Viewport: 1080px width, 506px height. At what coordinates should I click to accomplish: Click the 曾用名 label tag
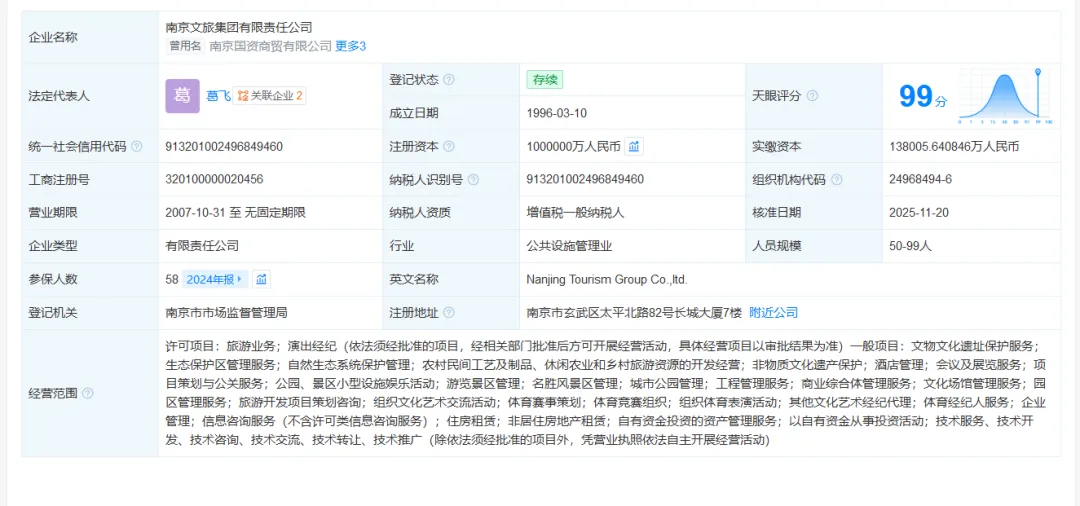pos(186,46)
